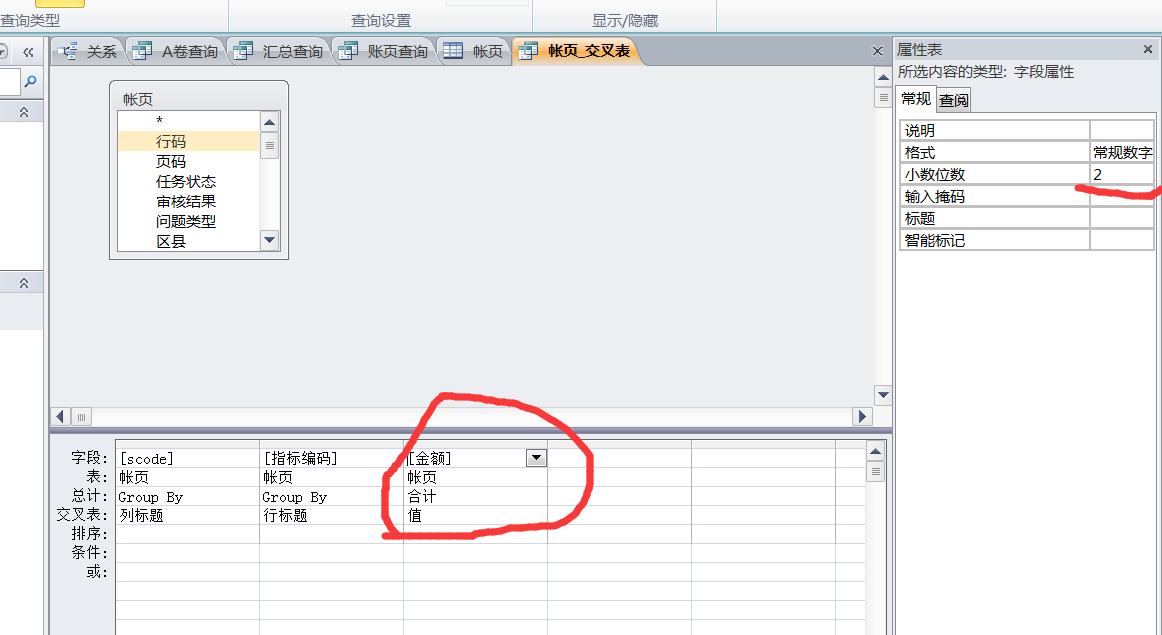
Task: Switch to the 关系 document tab
Action: (x=90, y=52)
